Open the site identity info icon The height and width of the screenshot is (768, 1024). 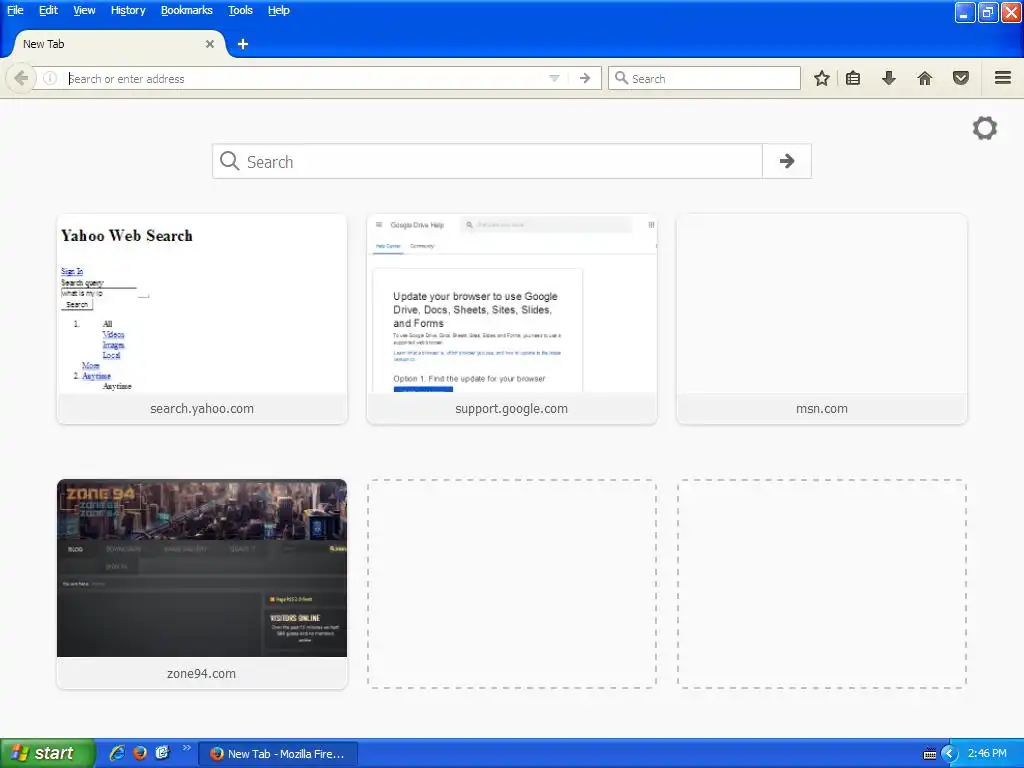pos(50,78)
